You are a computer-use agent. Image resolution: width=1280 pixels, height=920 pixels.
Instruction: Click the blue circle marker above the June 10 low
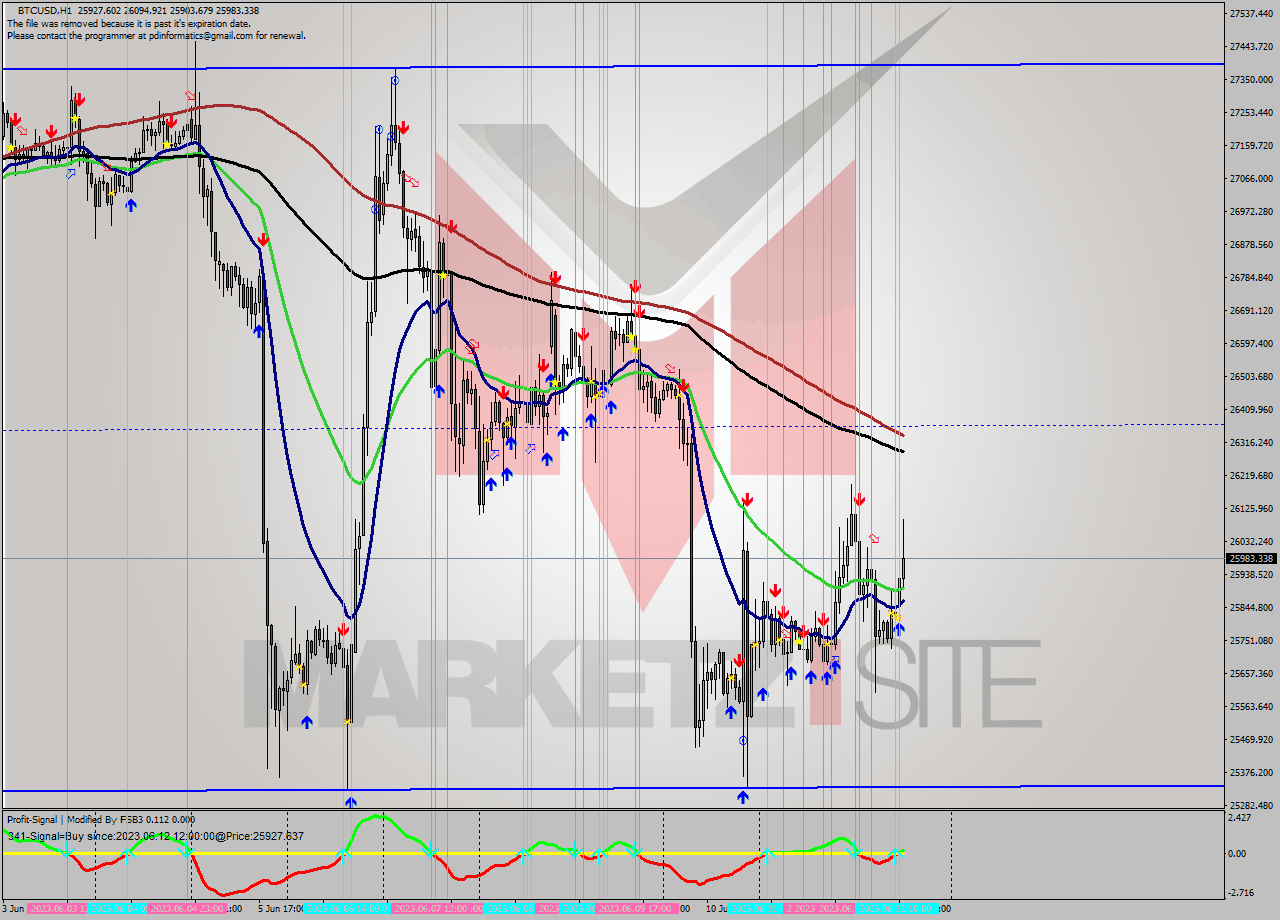(x=743, y=741)
